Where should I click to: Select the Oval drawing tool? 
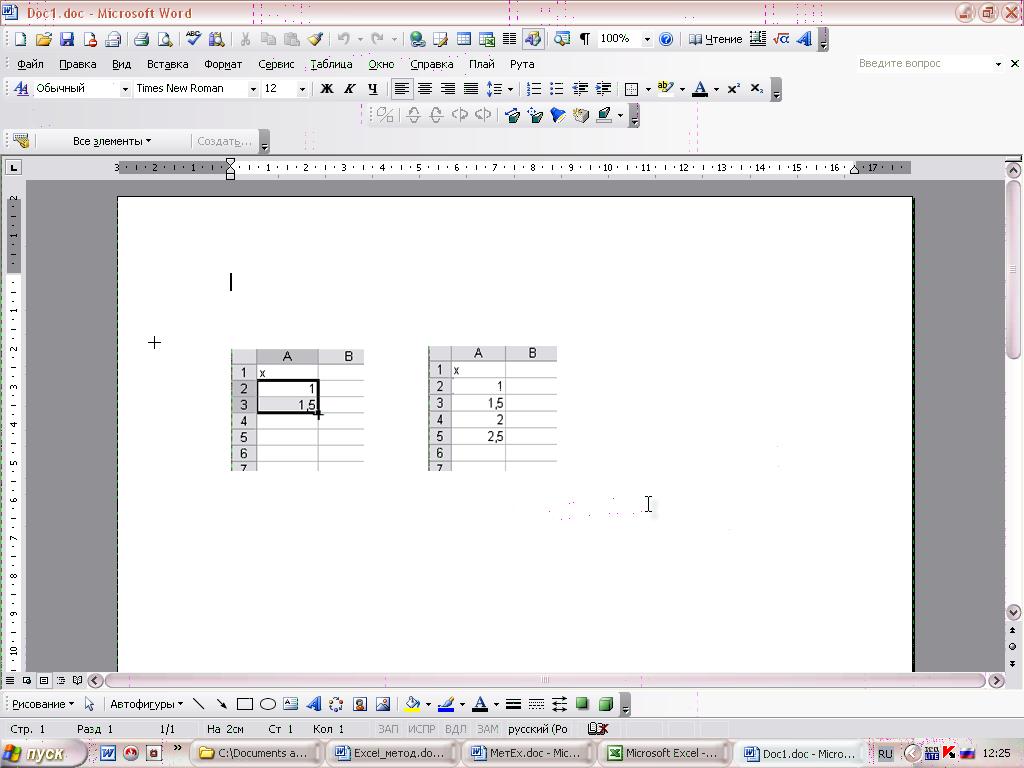coord(268,704)
